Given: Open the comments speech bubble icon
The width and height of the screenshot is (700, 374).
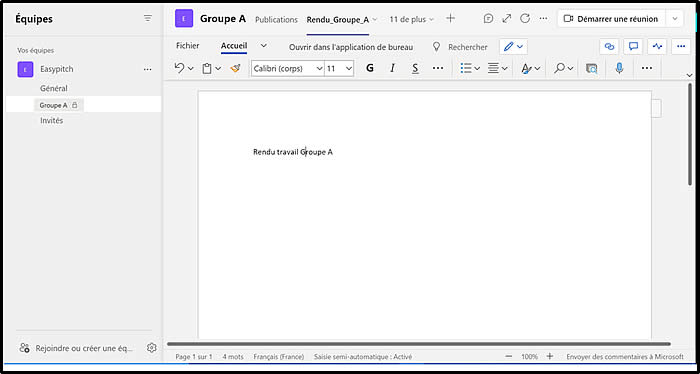Looking at the screenshot, I should pos(633,46).
